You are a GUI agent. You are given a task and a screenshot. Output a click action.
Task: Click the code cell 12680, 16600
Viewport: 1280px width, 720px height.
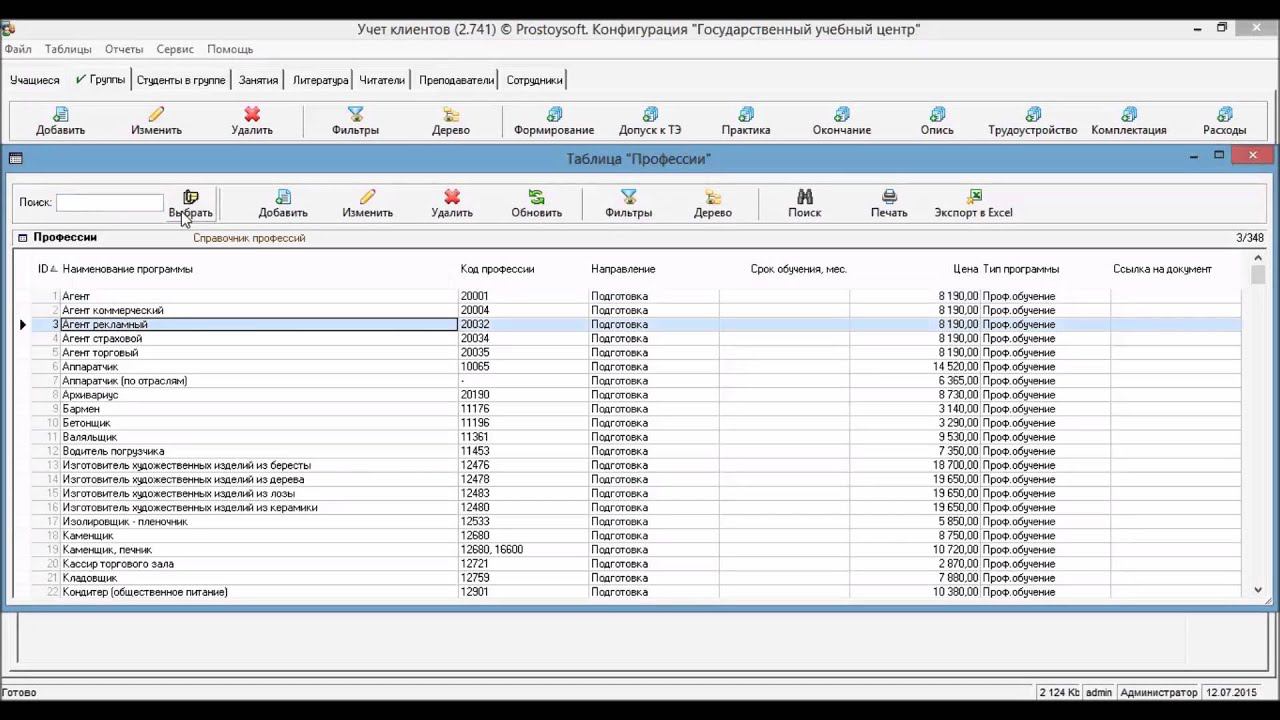[x=523, y=550]
